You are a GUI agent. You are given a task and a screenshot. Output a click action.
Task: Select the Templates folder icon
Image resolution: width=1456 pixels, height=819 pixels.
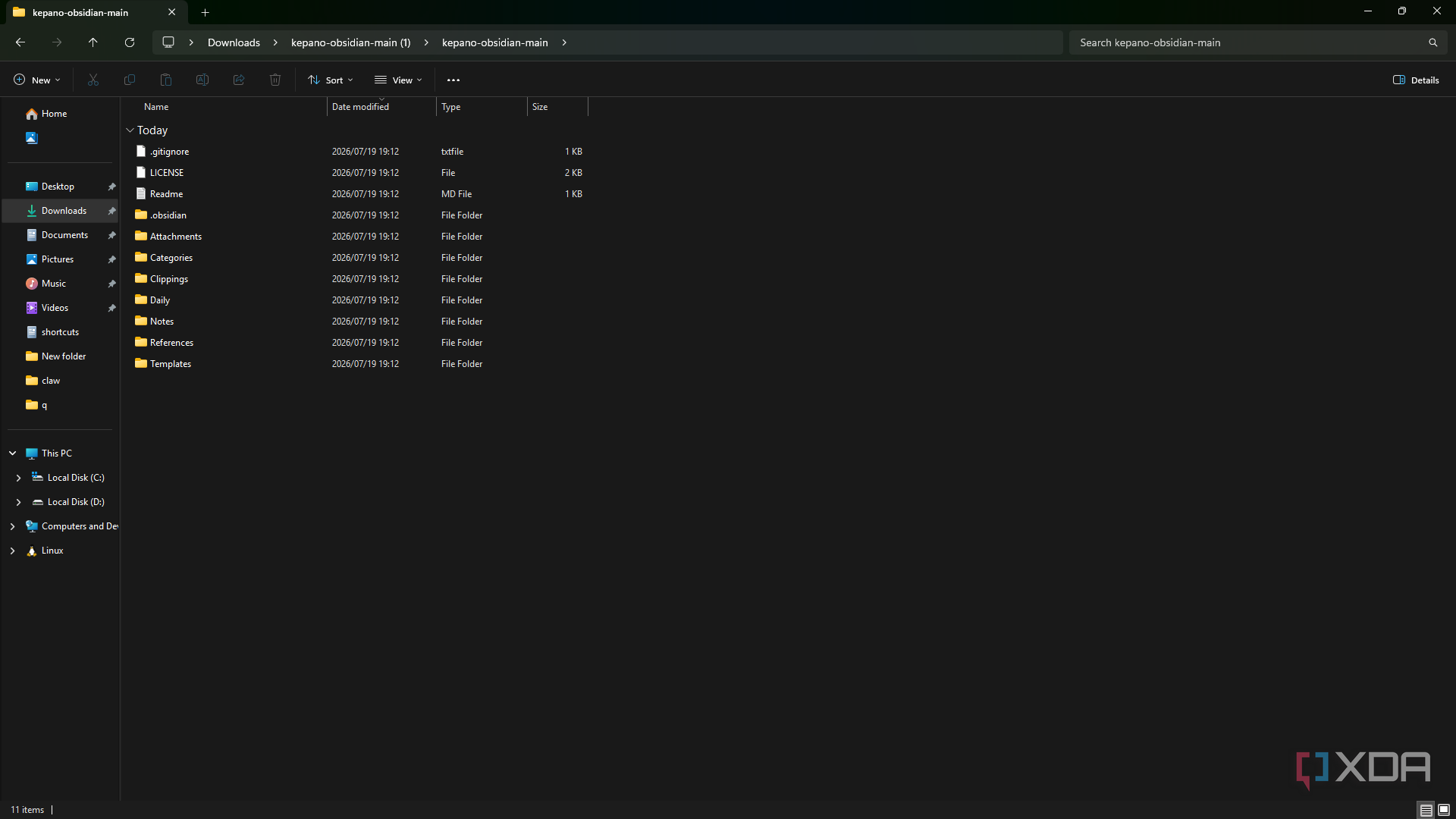(141, 363)
